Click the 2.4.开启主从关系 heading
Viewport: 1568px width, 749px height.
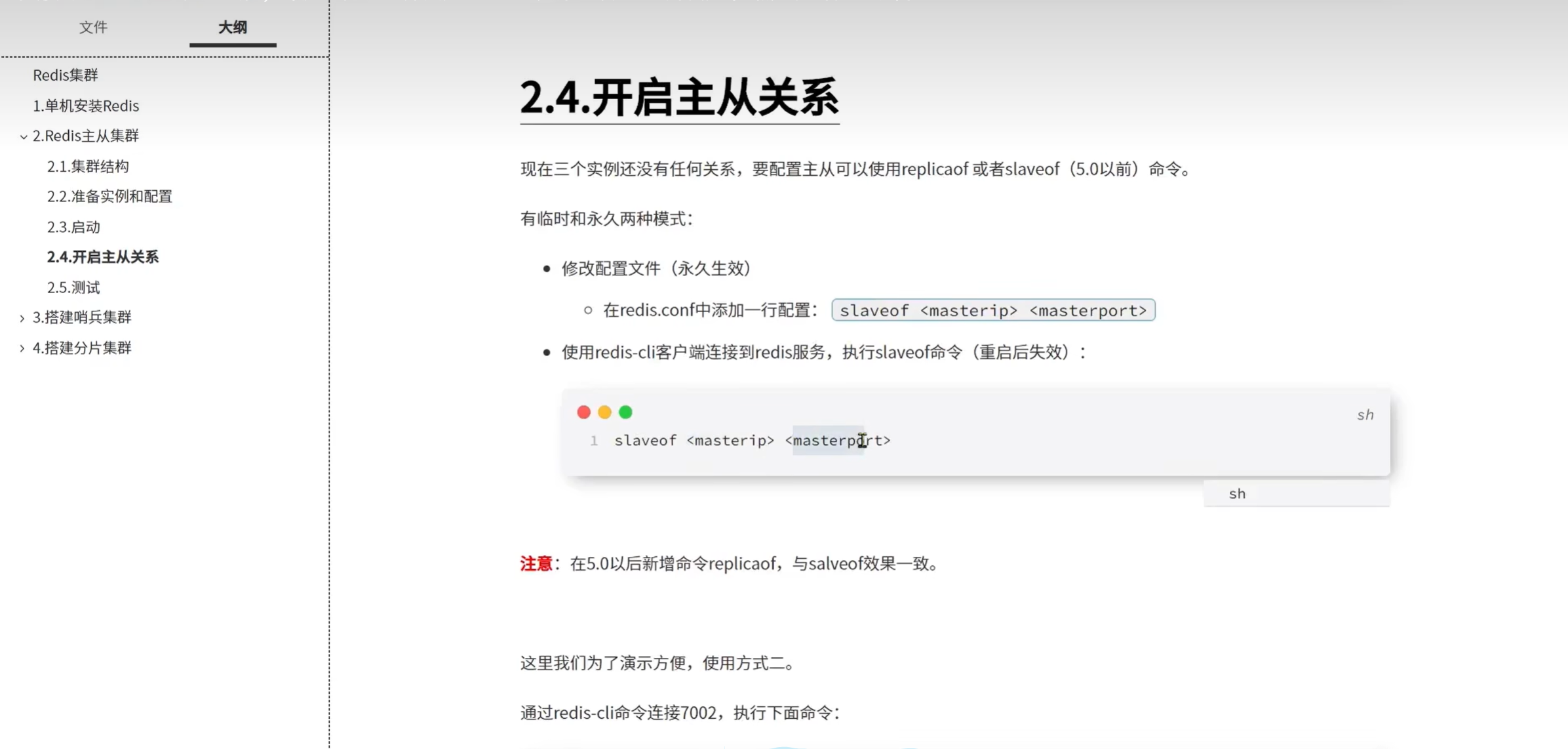pos(679,98)
